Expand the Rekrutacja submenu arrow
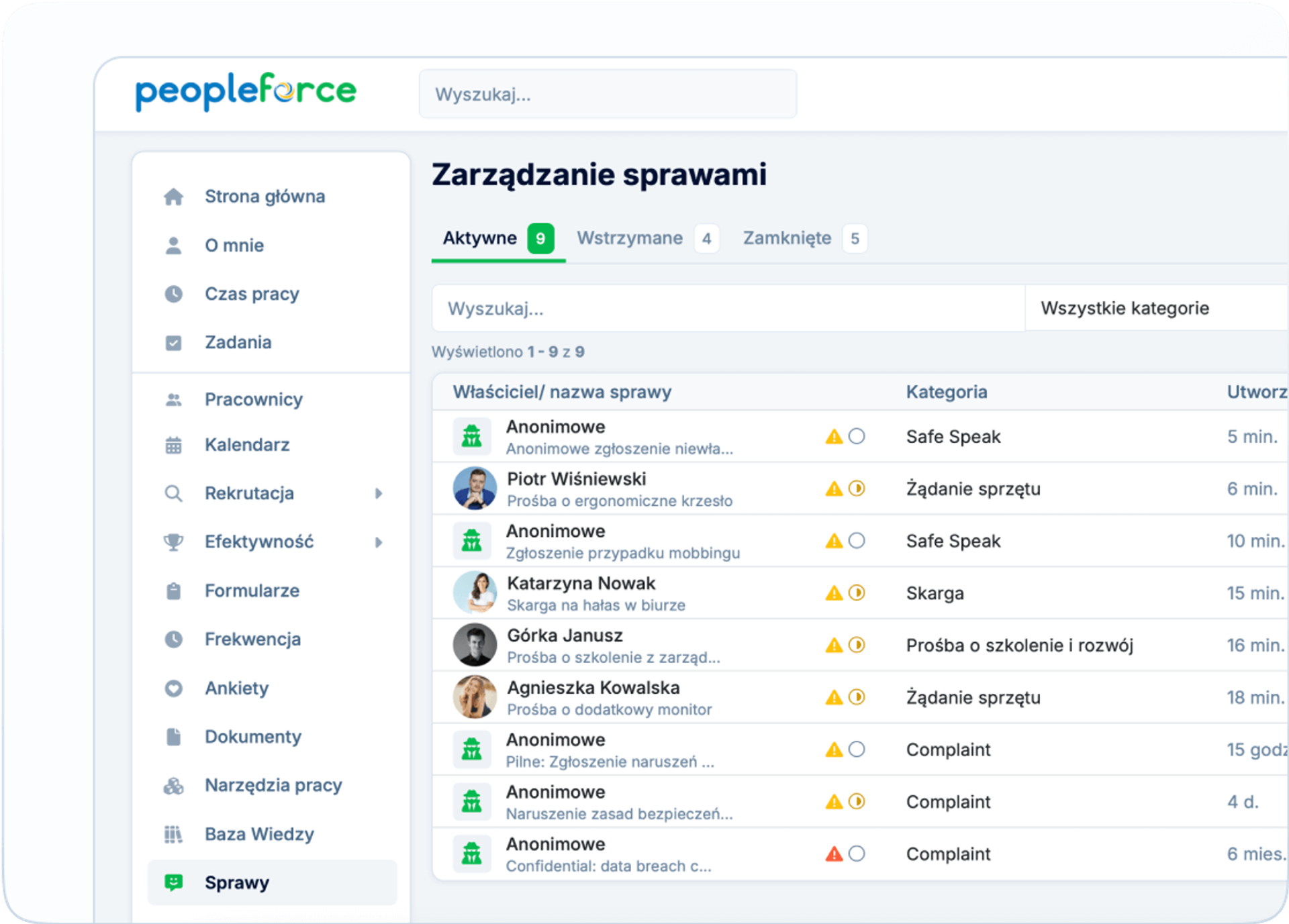 [379, 493]
